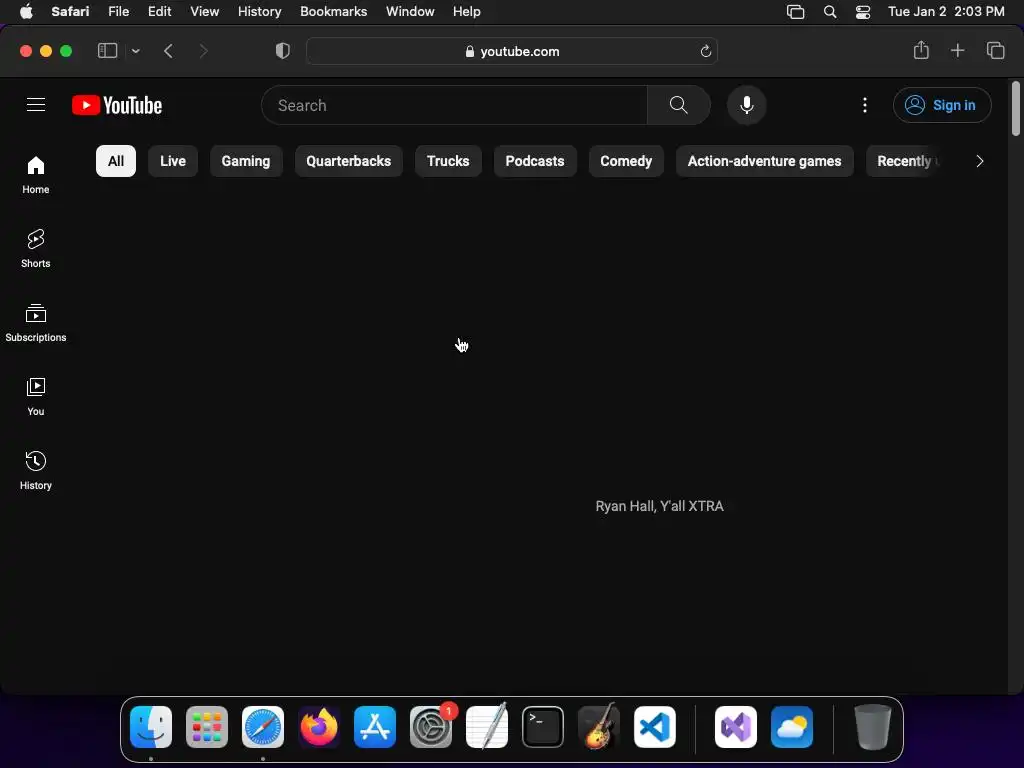Open the Trash in the Dock
1024x768 pixels.
point(872,727)
